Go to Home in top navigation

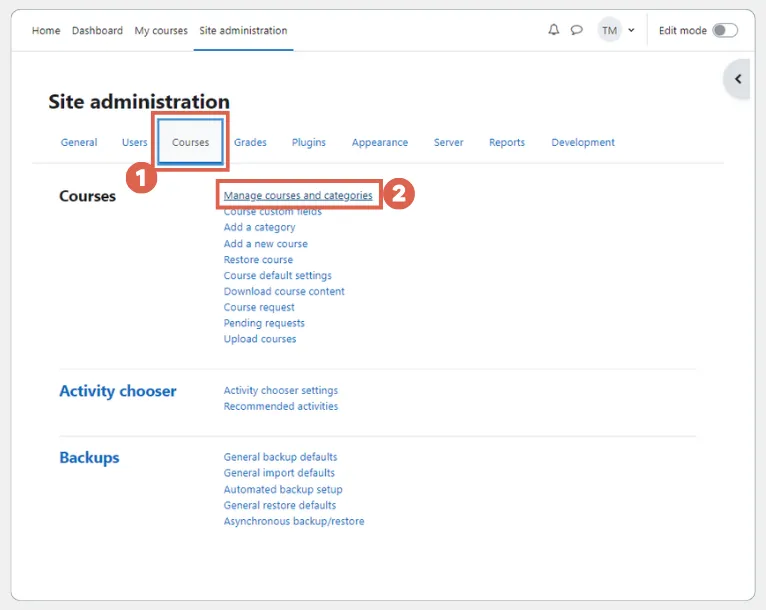pos(46,30)
